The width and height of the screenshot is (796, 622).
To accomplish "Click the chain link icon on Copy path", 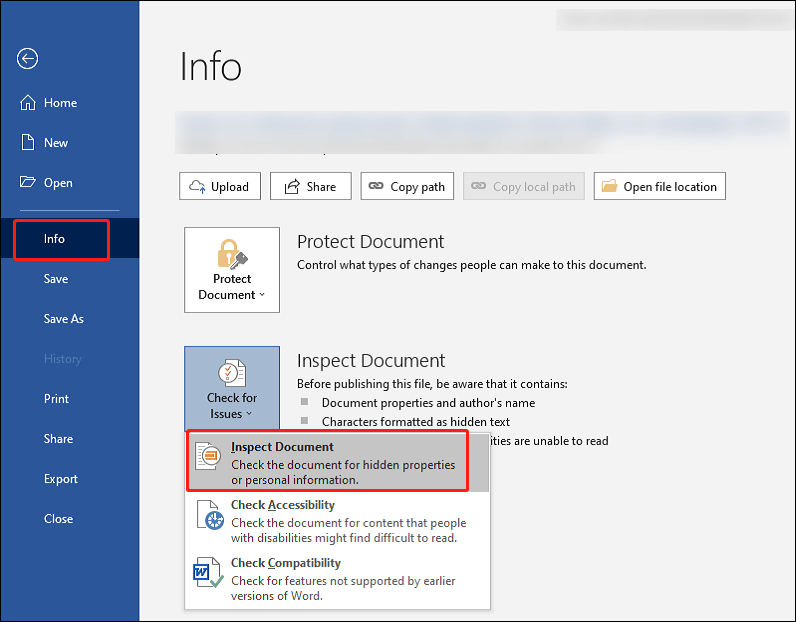I will tap(376, 186).
